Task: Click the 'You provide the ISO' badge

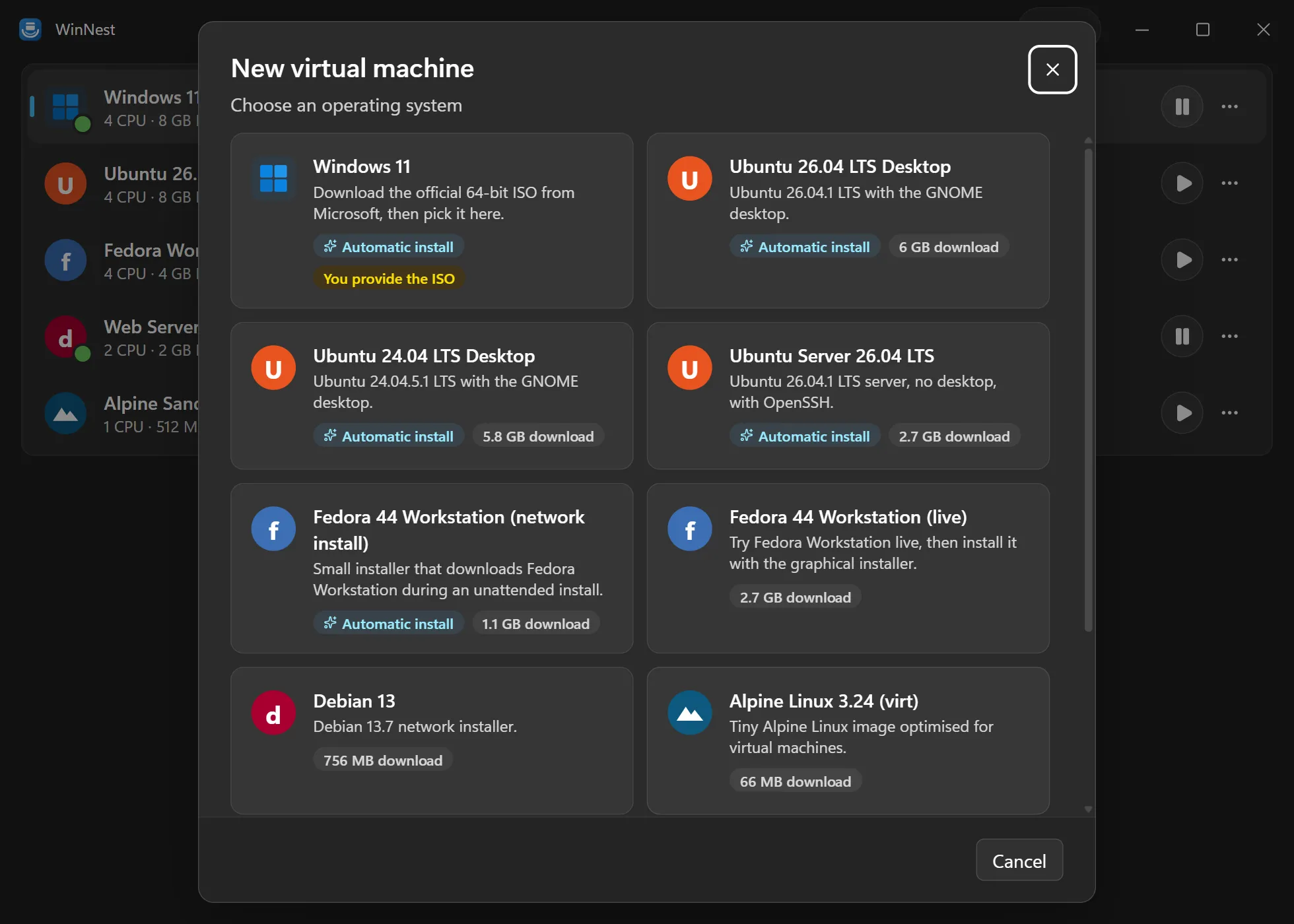Action: pos(389,279)
